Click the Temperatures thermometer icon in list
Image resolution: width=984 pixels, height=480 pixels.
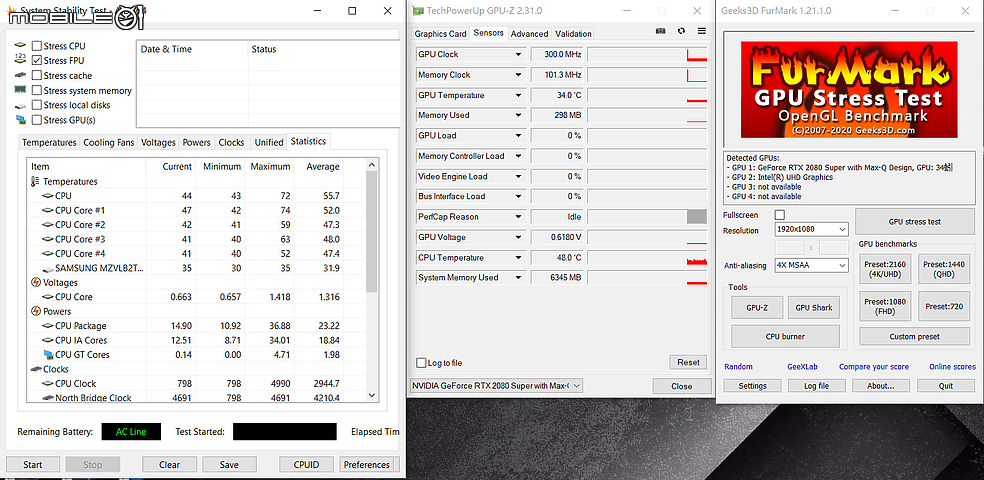(x=35, y=181)
